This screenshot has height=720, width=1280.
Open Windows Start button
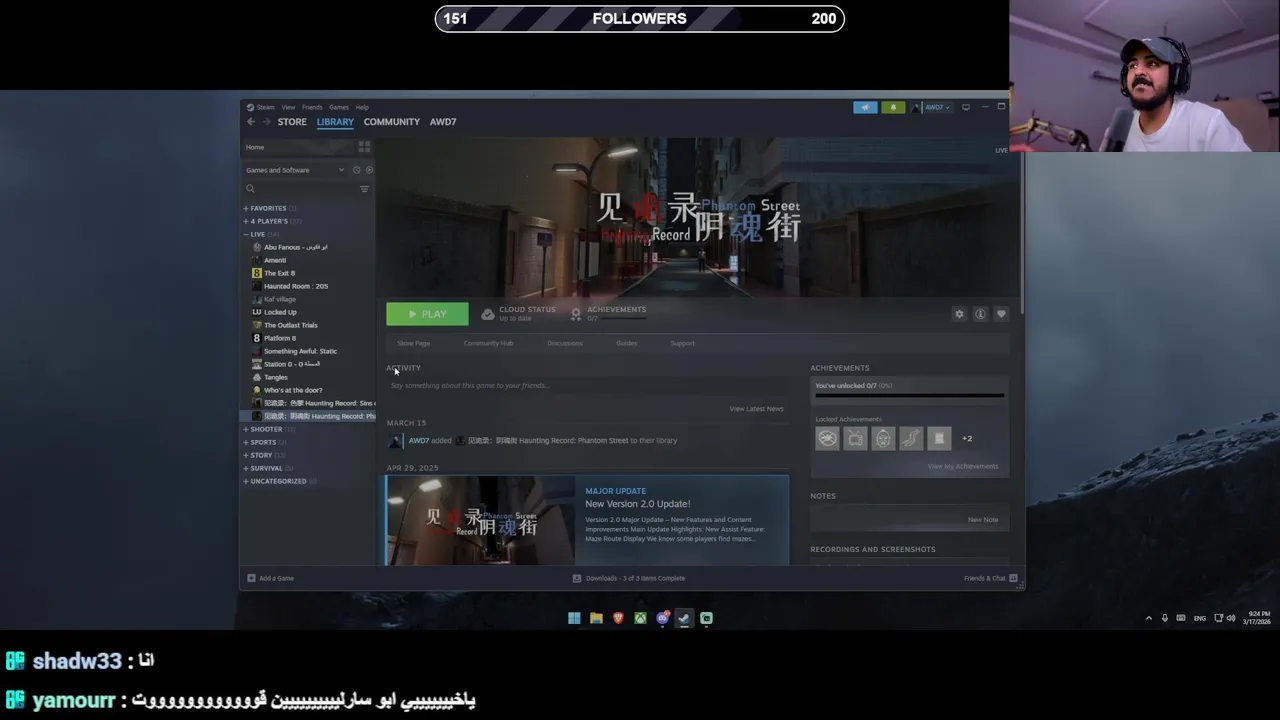574,618
